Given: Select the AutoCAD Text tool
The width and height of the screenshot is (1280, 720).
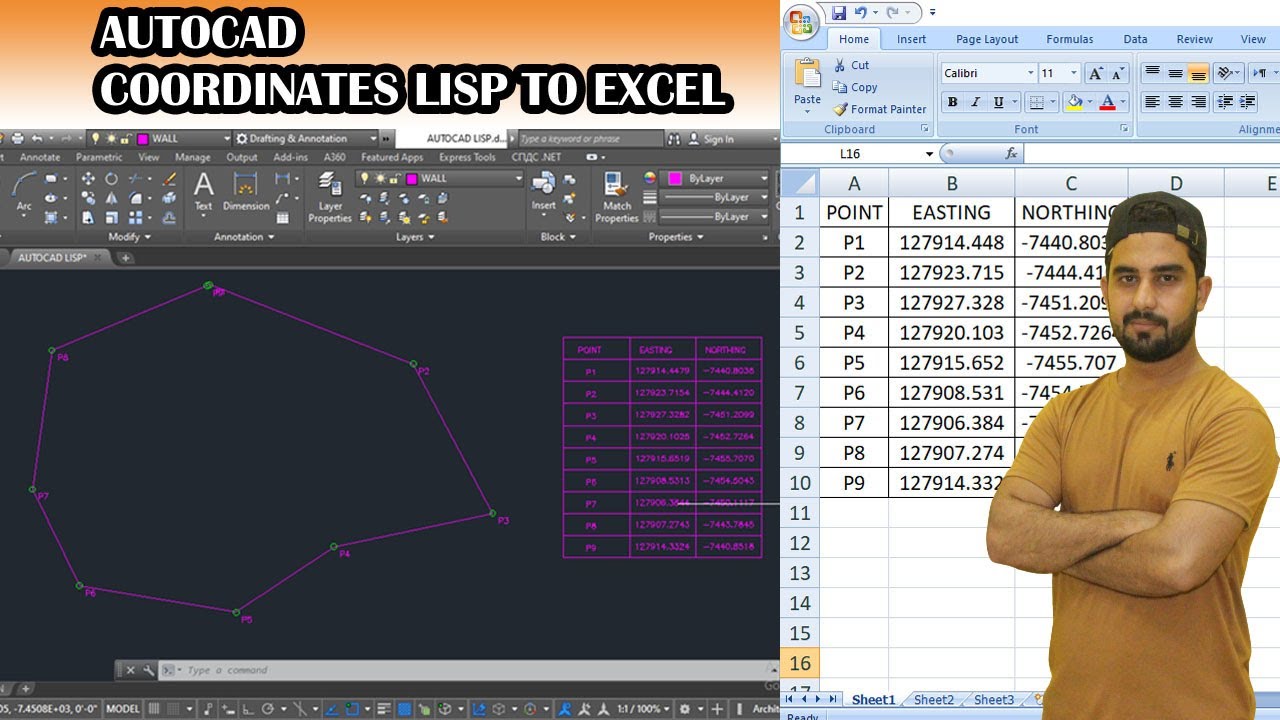Looking at the screenshot, I should (203, 192).
